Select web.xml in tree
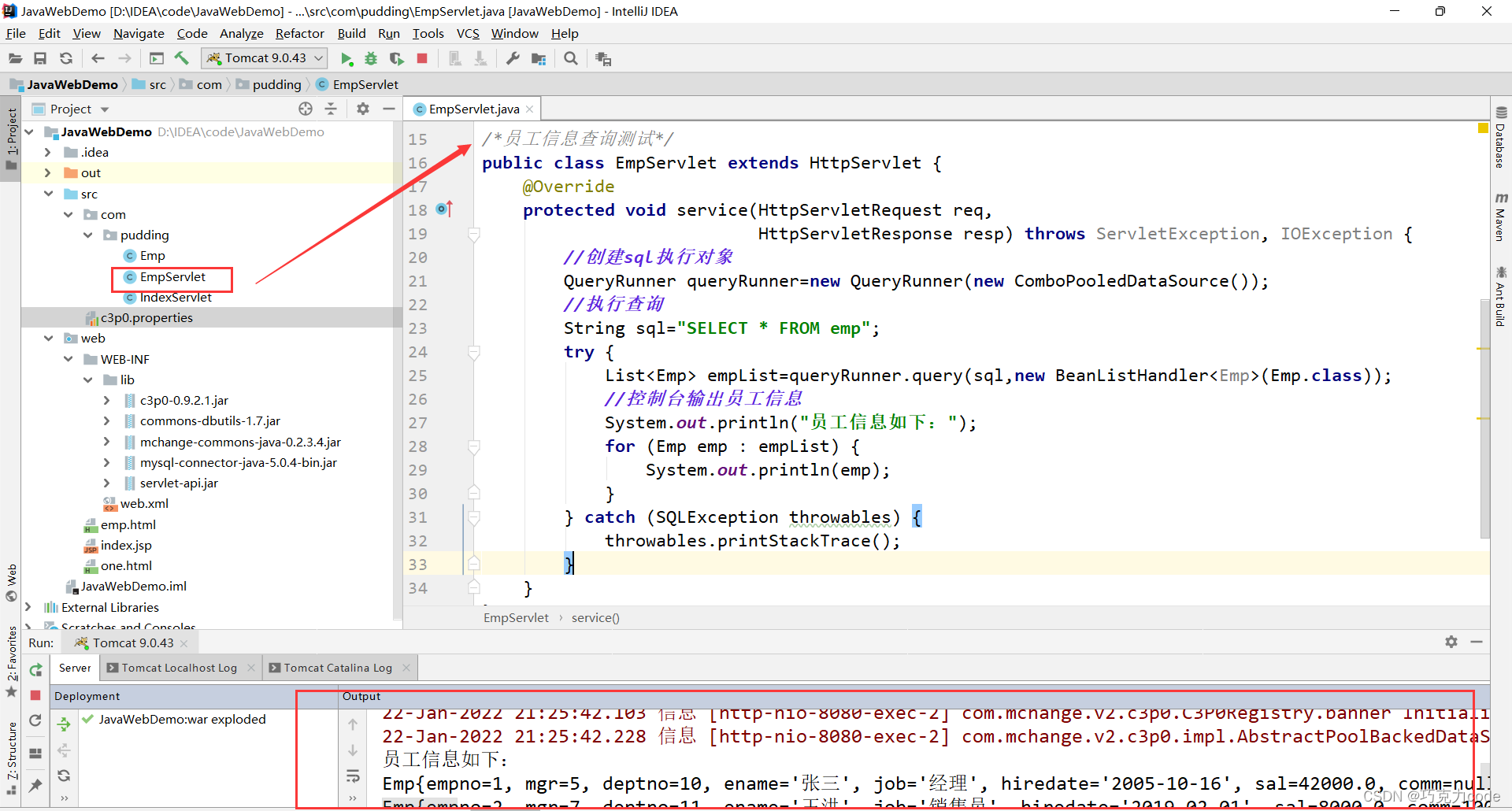The image size is (1512, 811). (x=144, y=503)
